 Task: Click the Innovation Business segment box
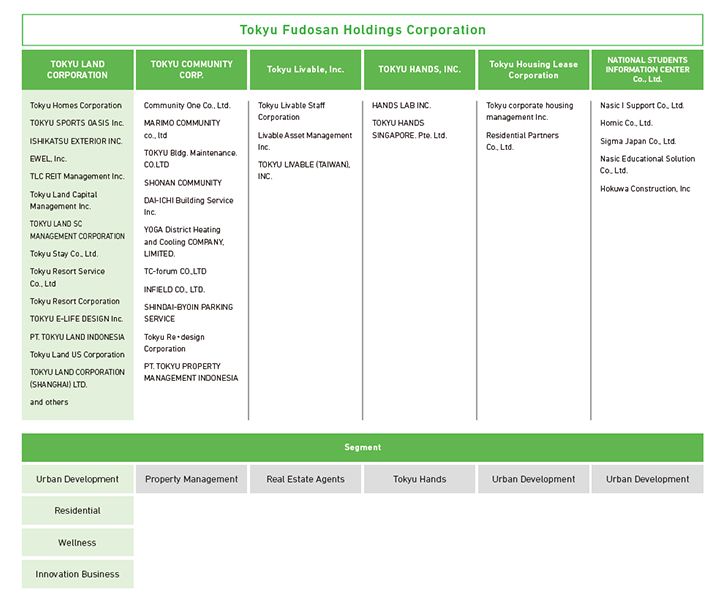[77, 574]
